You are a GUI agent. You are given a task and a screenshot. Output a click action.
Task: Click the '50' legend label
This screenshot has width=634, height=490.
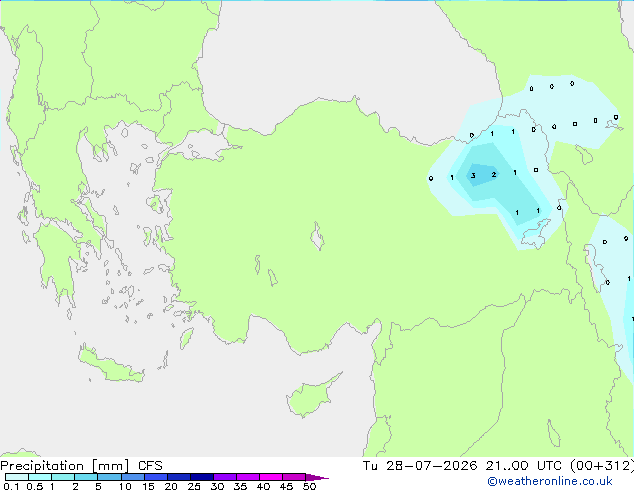click(x=309, y=486)
